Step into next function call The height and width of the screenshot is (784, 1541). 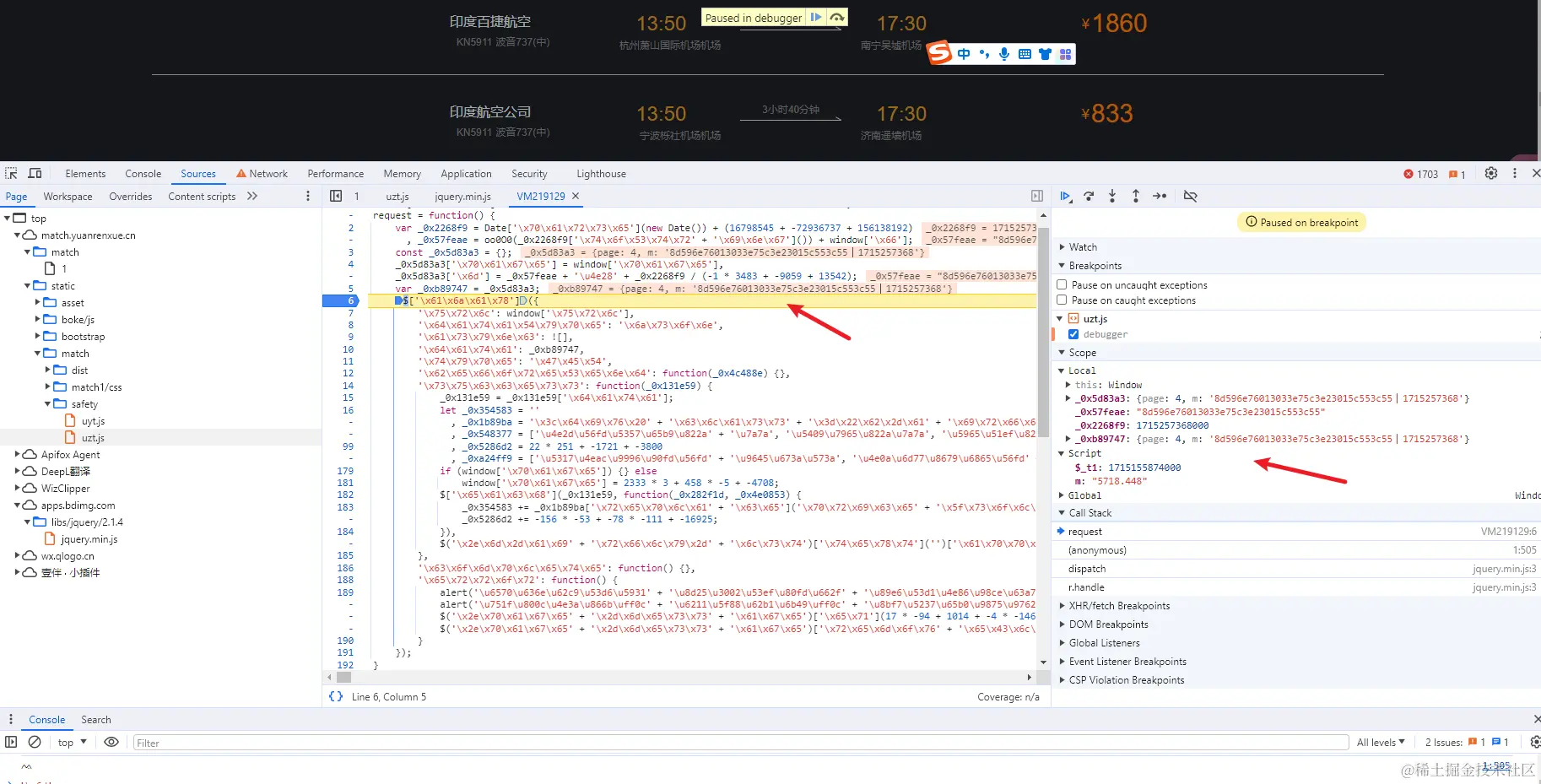(x=1112, y=196)
